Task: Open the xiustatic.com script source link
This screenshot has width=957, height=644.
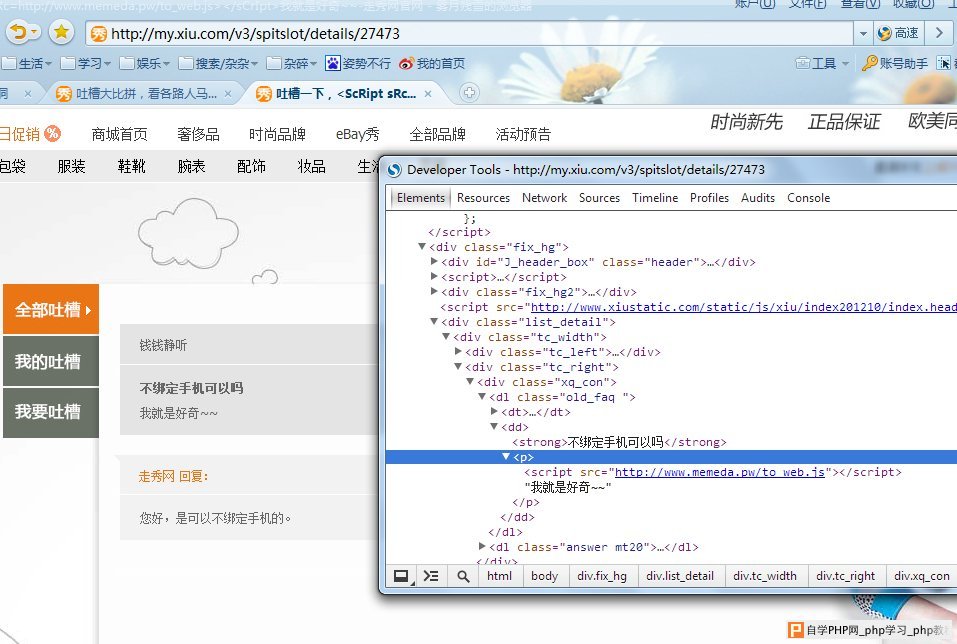Action: [x=743, y=307]
